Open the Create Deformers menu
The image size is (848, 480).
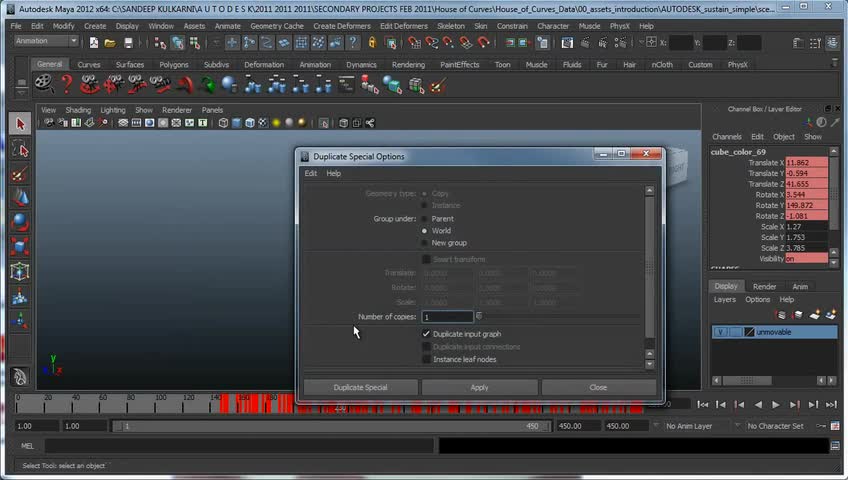(343, 26)
